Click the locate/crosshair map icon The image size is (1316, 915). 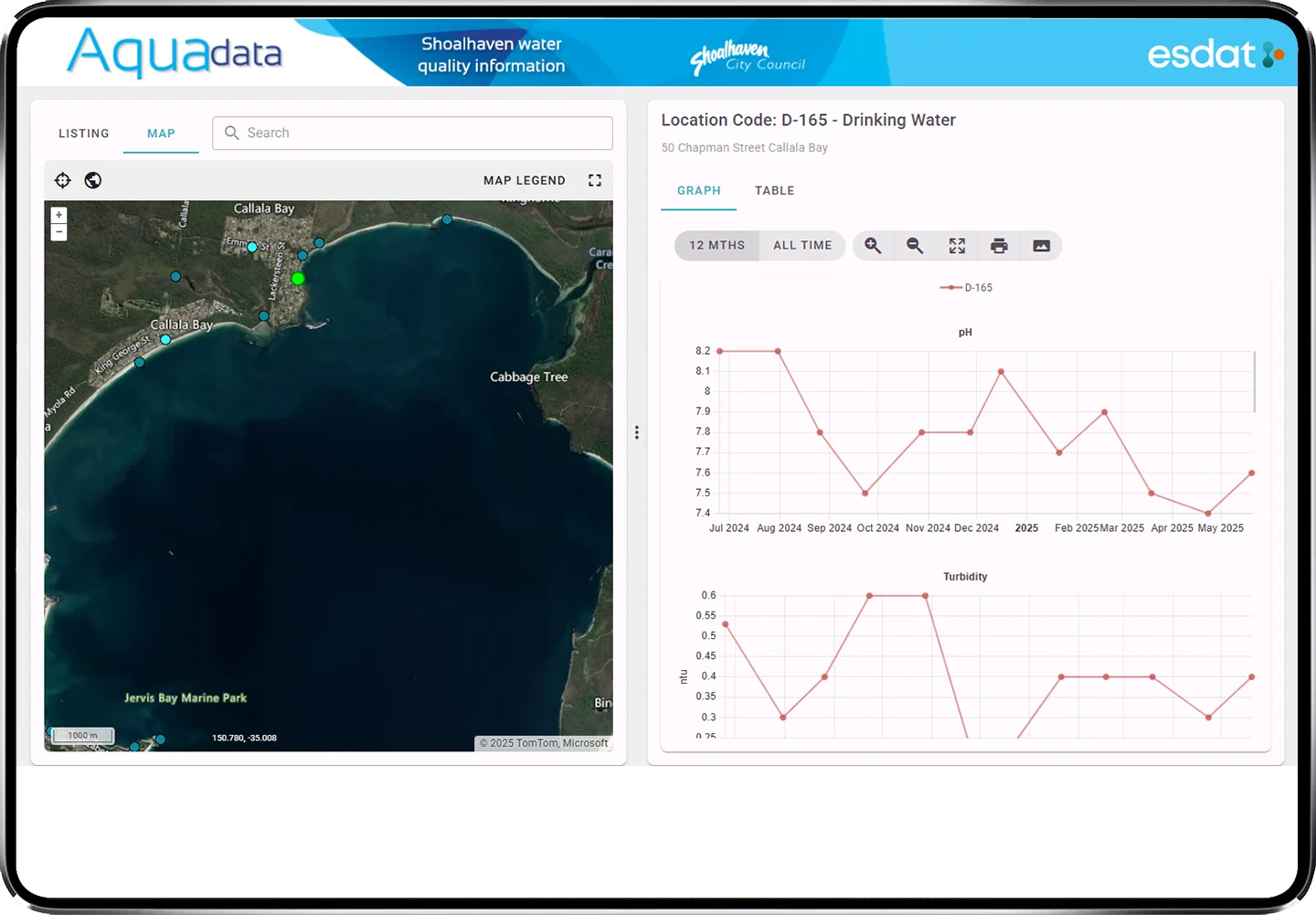[x=62, y=180]
